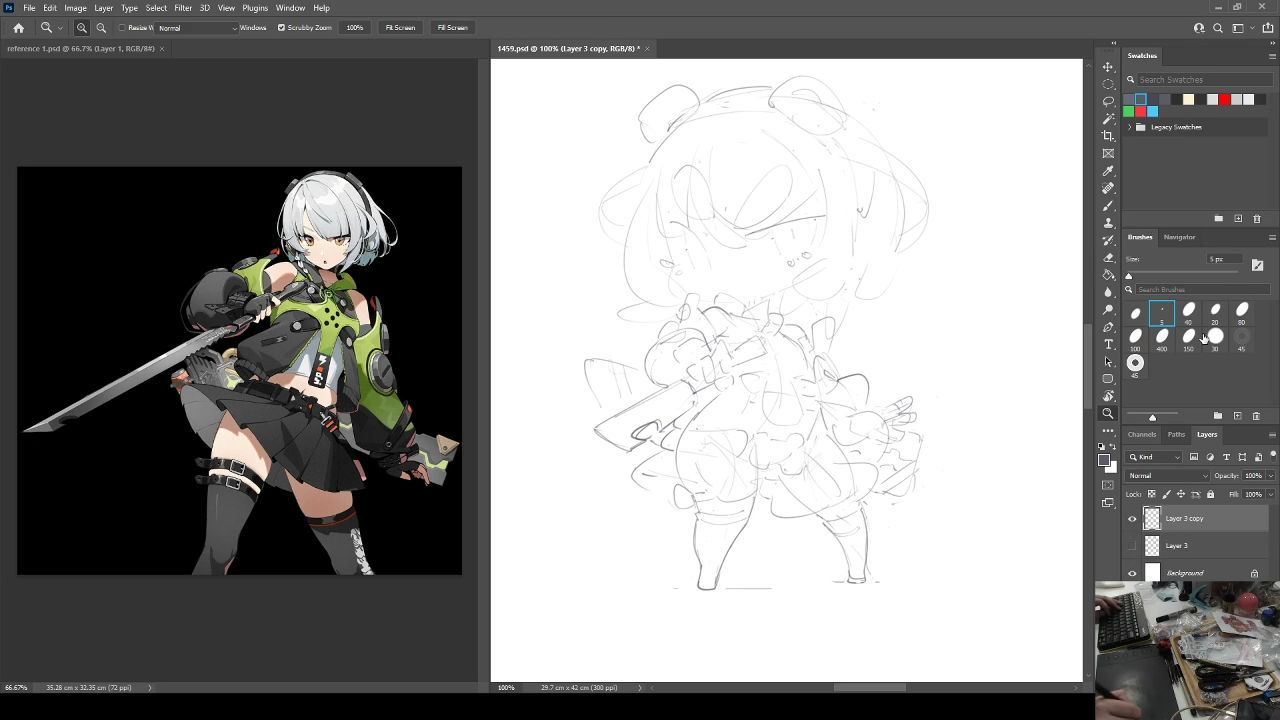Switch to the Navigator tab

click(1180, 237)
